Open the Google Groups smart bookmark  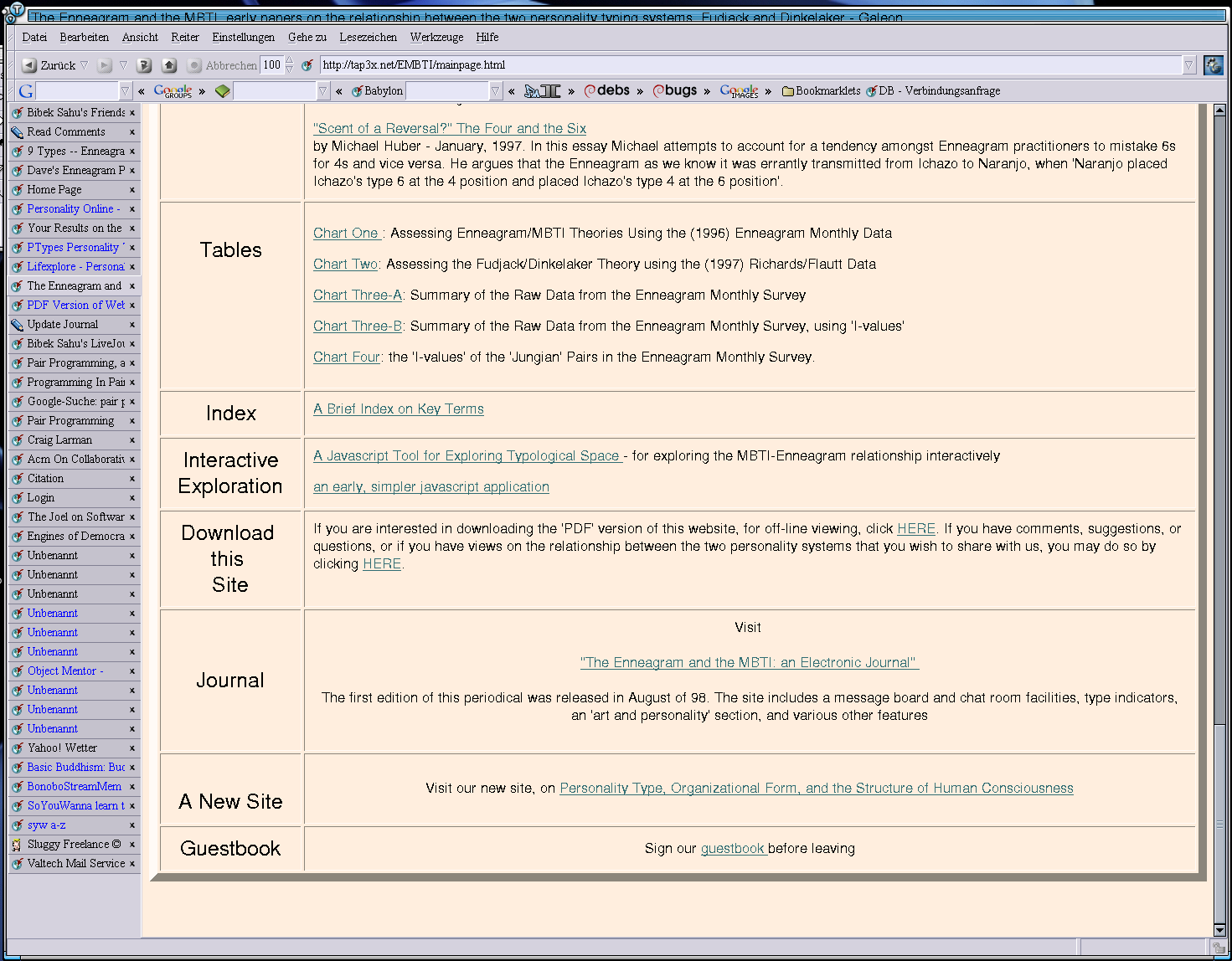[173, 91]
